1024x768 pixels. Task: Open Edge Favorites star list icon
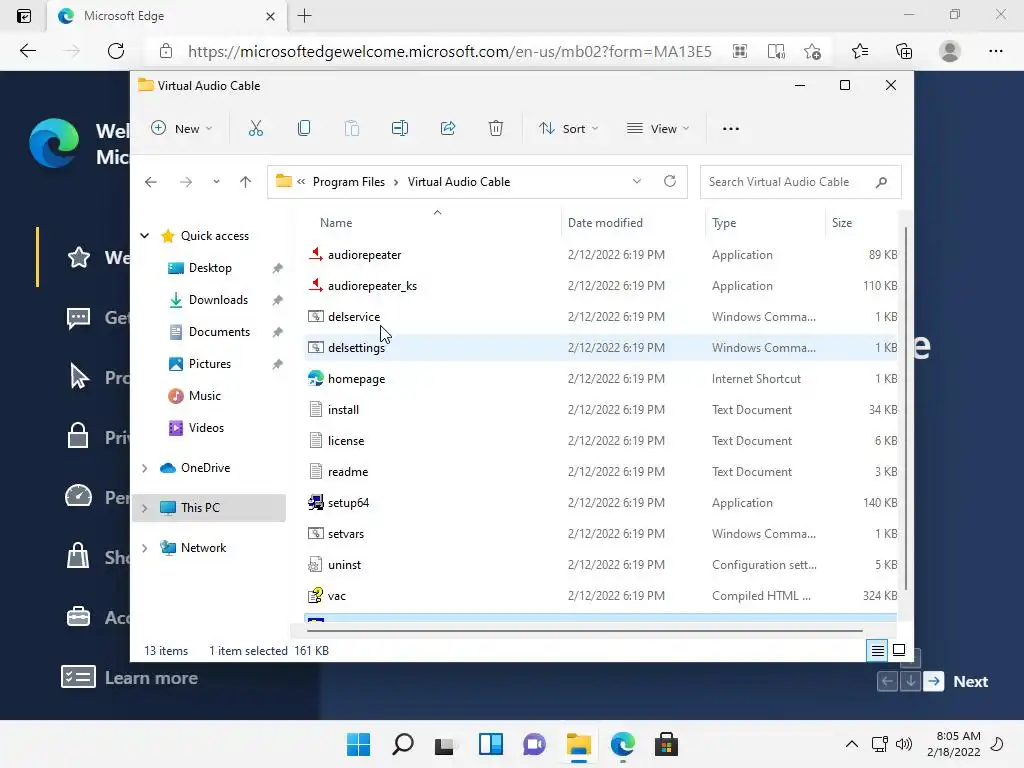[860, 51]
